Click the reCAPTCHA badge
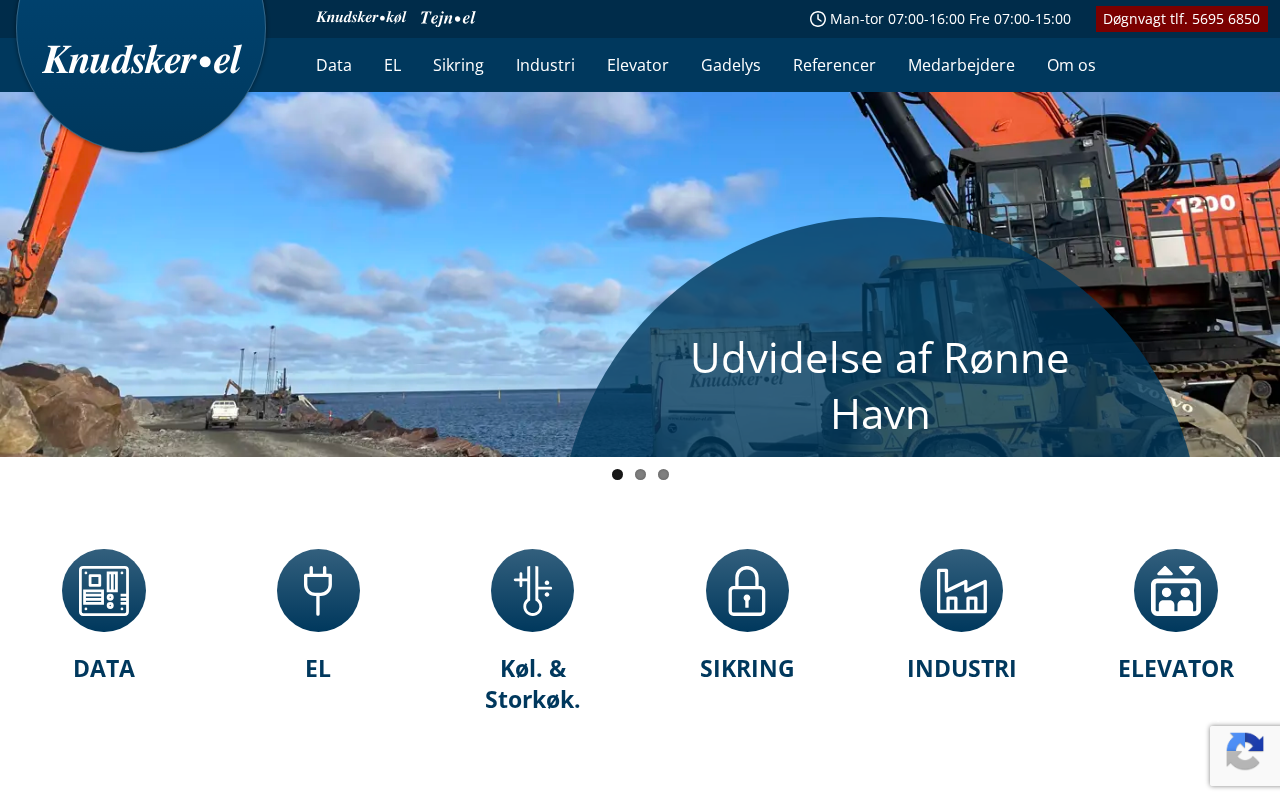 click(x=1245, y=755)
